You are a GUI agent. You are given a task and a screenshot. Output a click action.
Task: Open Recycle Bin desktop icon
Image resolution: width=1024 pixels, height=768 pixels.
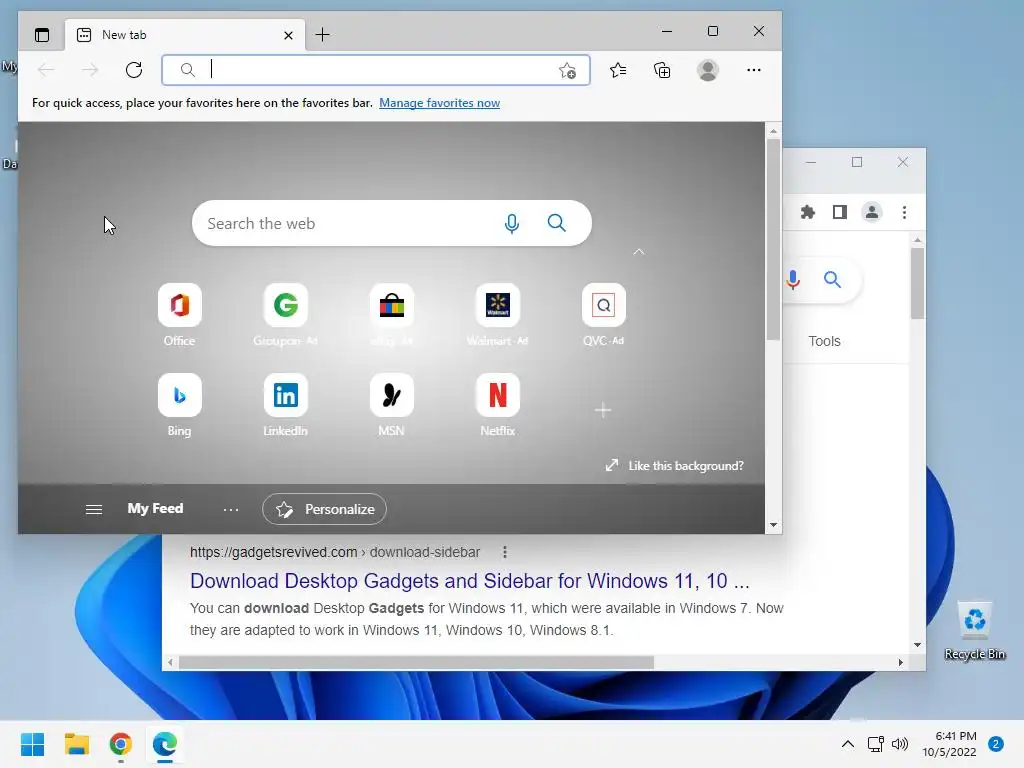pos(974,631)
